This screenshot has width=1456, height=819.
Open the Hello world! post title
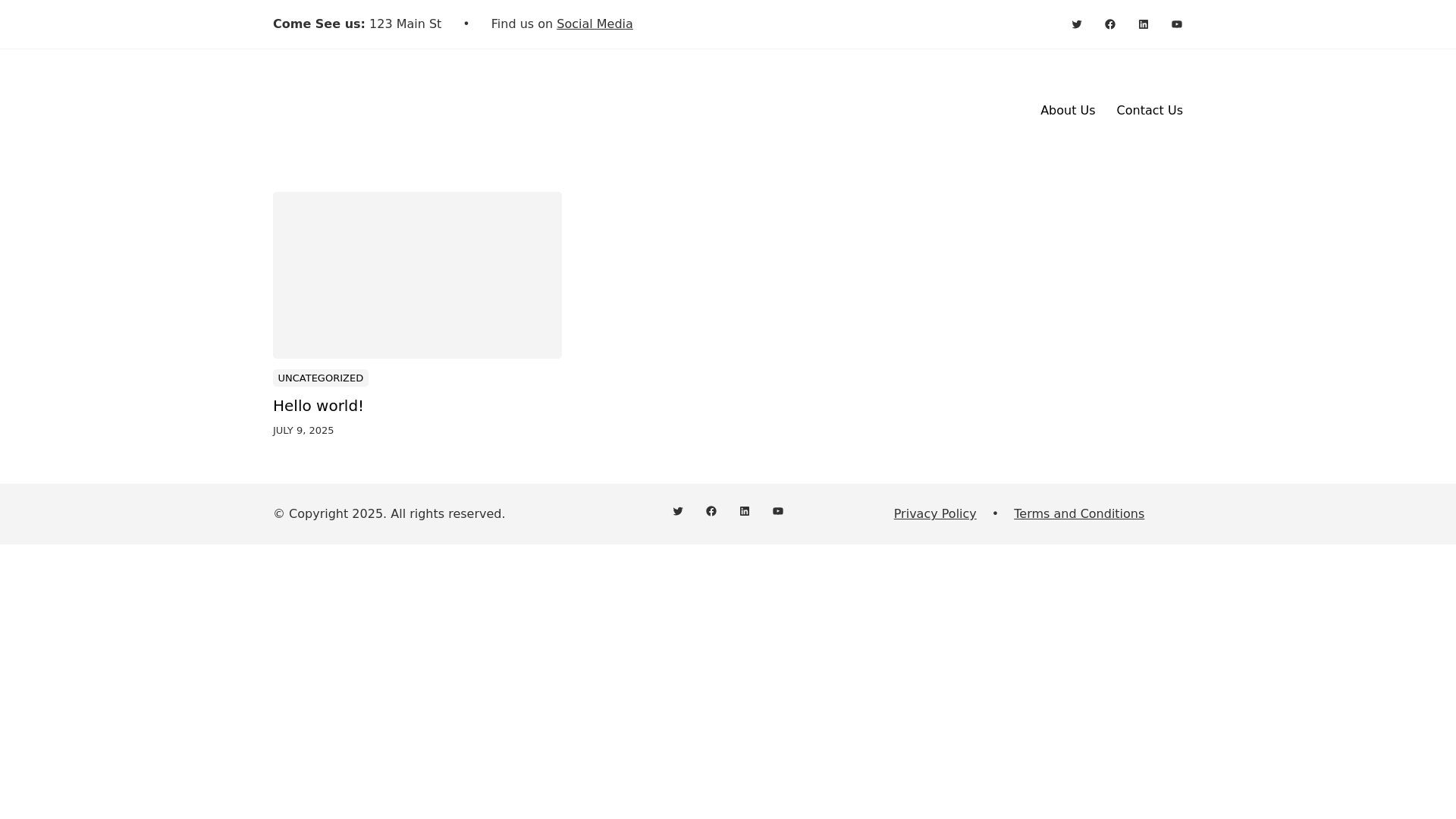[x=318, y=406]
